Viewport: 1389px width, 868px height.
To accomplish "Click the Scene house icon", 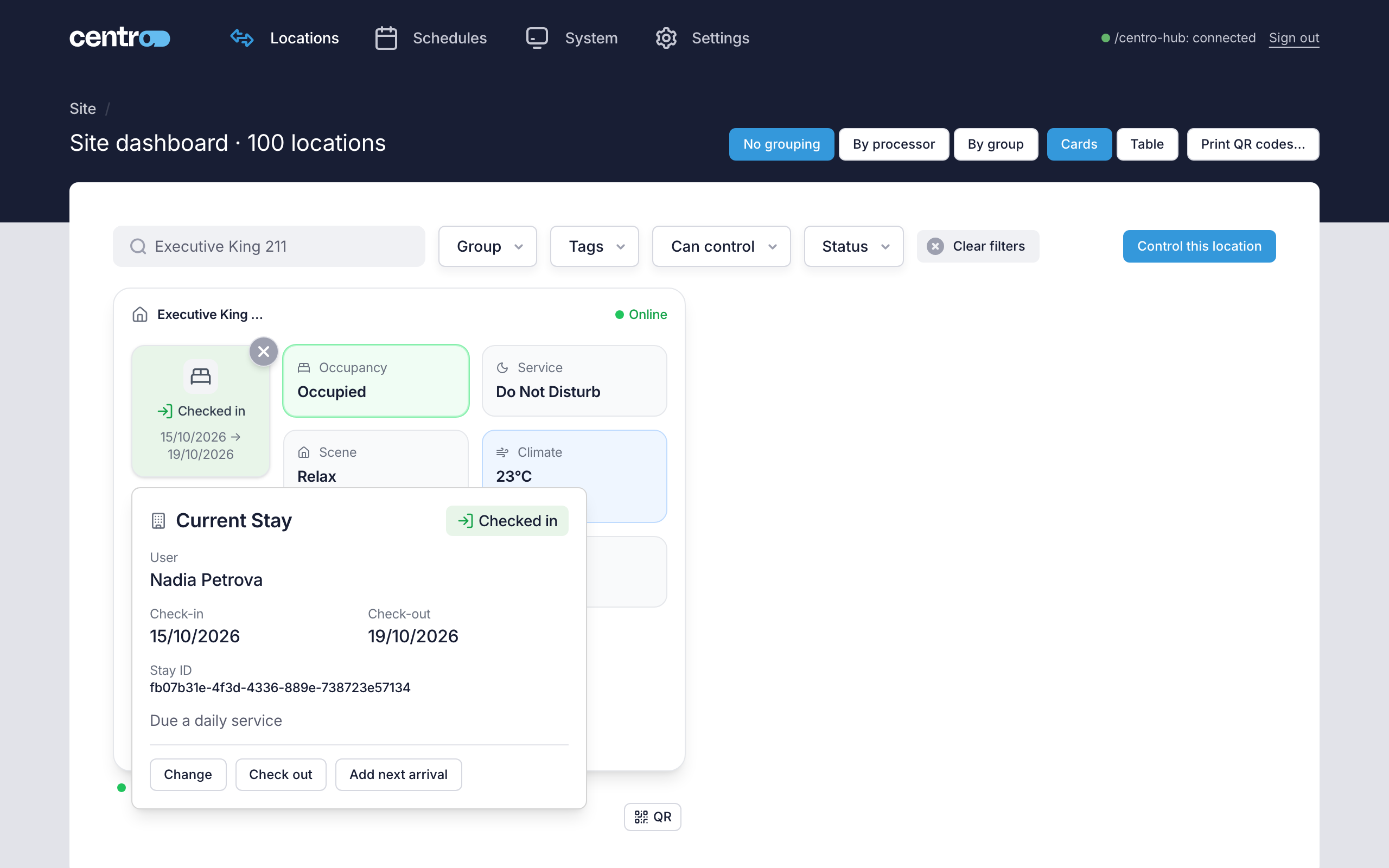I will click(304, 452).
